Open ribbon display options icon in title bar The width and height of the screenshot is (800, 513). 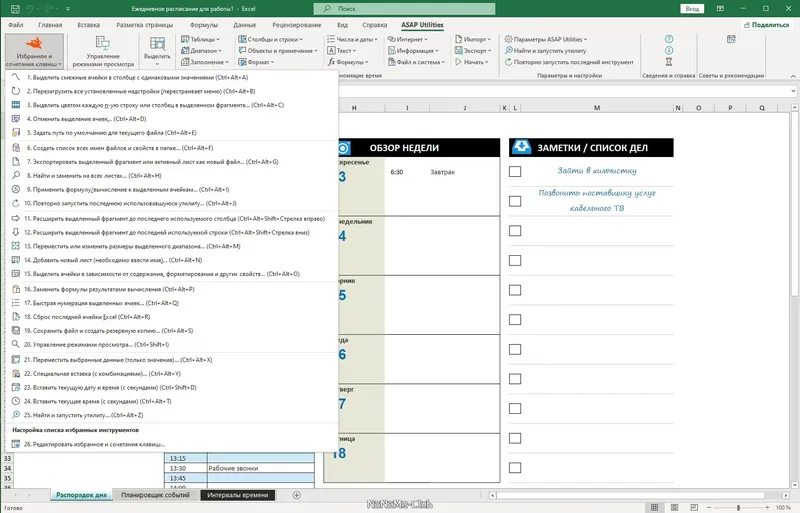coord(720,9)
